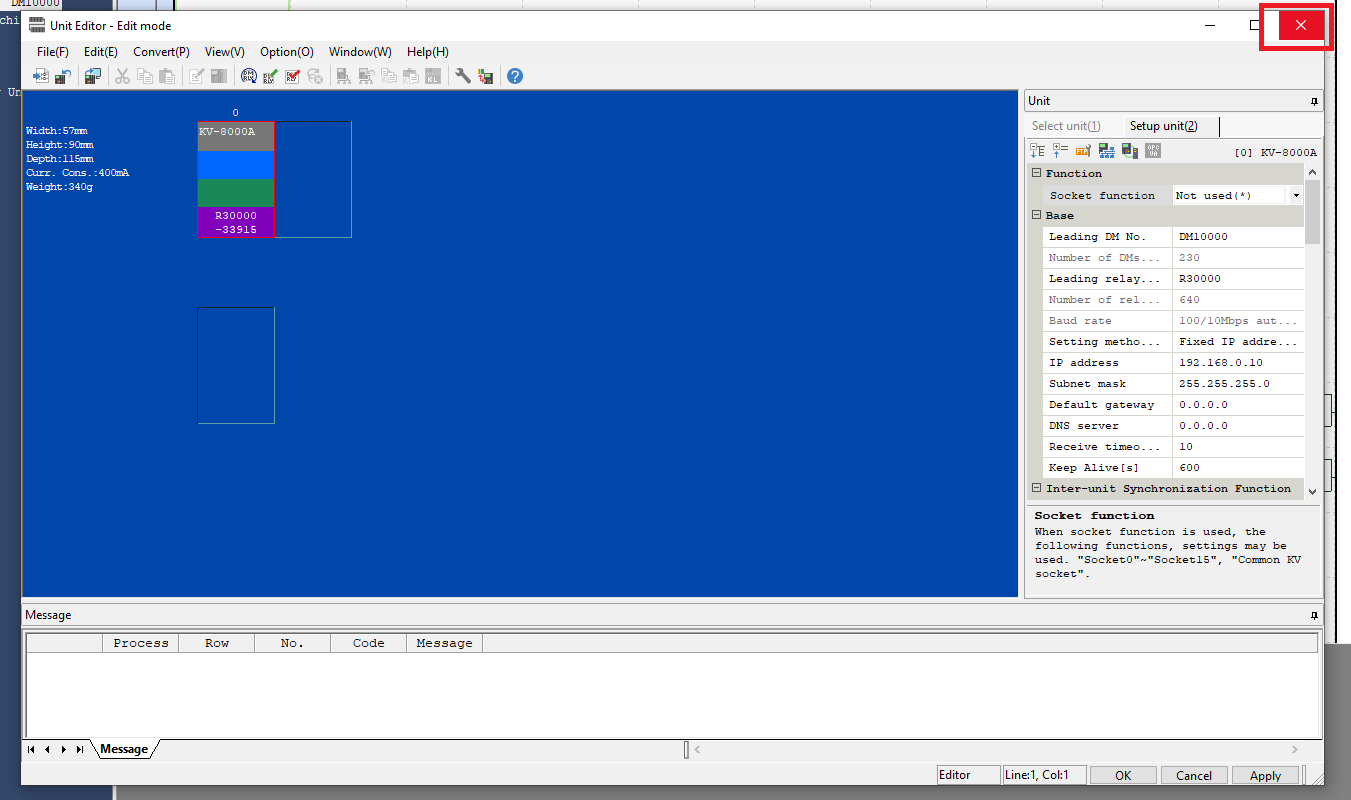Viewport: 1351px width, 800px height.
Task: Click the purple R30000 block on the unit diagram
Action: (235, 224)
